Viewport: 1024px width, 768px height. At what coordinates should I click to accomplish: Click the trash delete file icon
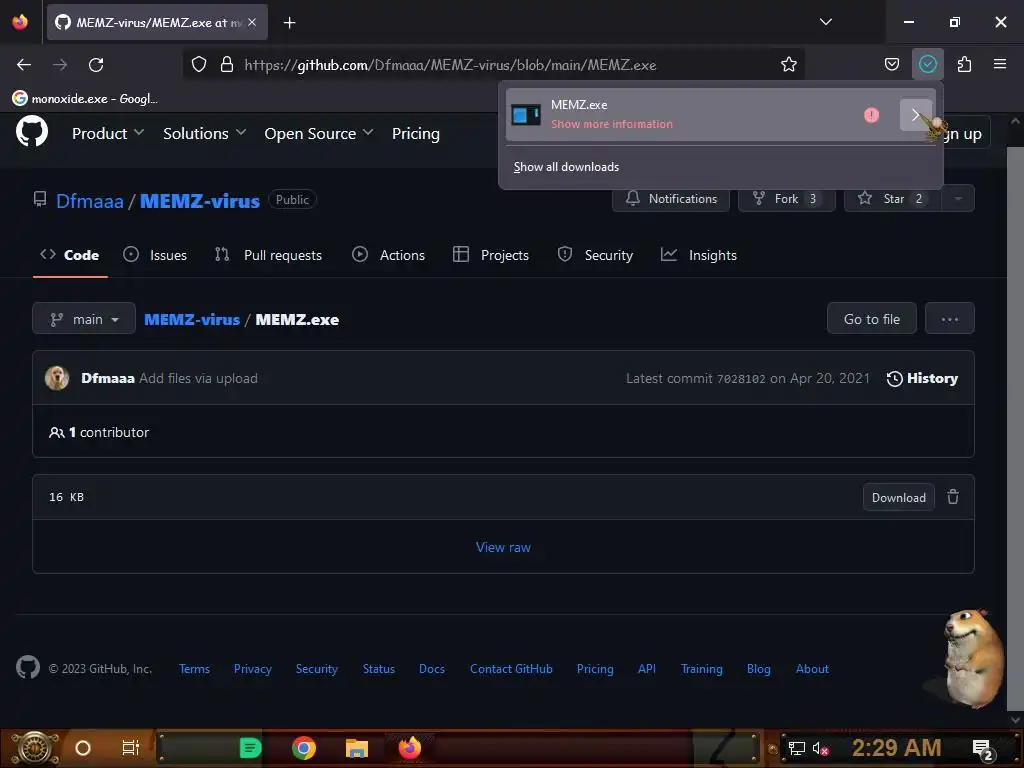(953, 497)
